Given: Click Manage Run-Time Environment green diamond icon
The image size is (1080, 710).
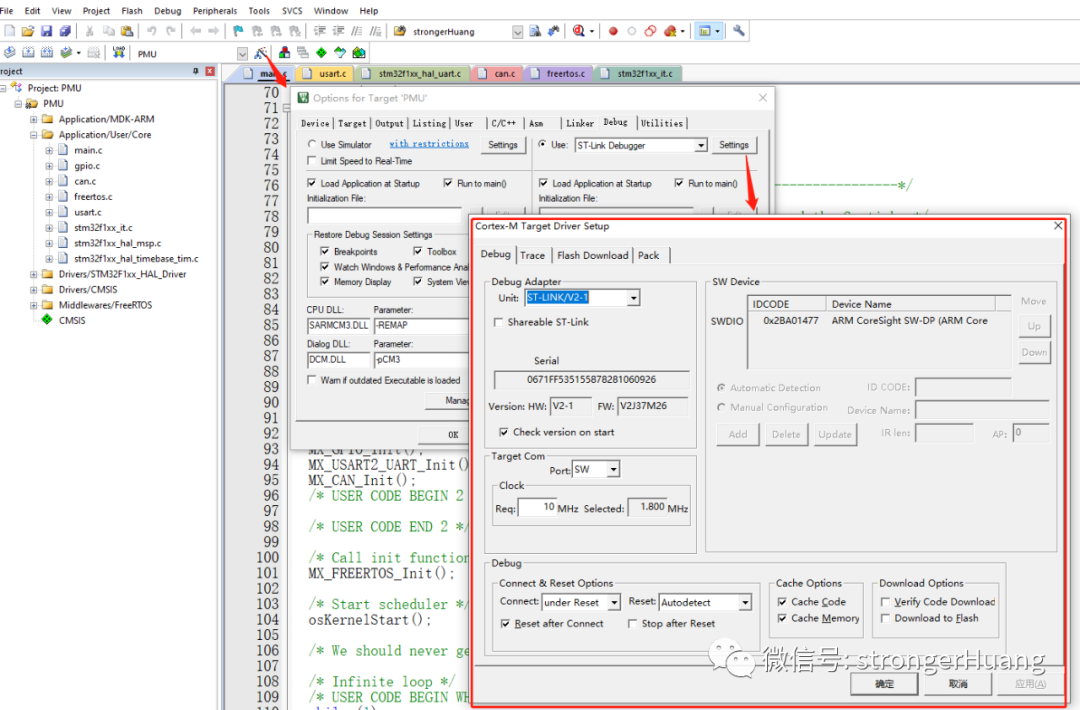Looking at the screenshot, I should pos(321,53).
